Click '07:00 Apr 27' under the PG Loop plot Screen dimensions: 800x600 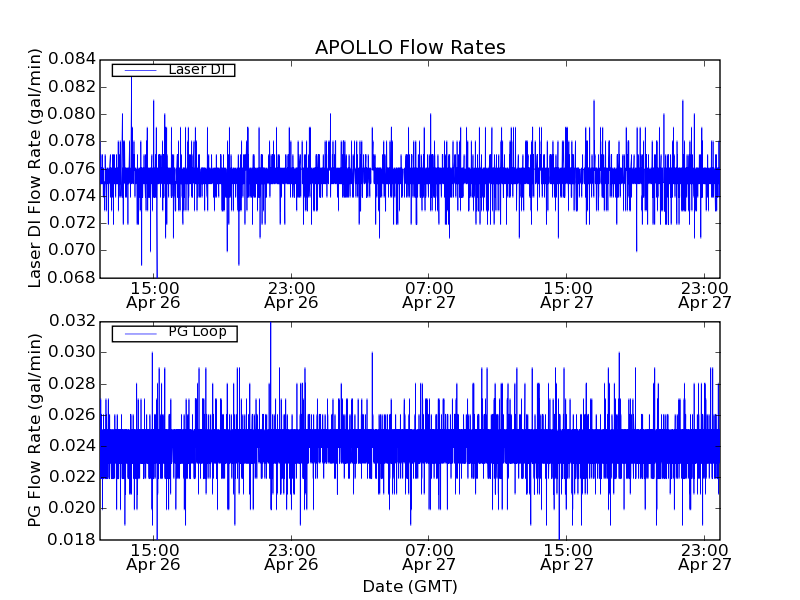tap(429, 558)
